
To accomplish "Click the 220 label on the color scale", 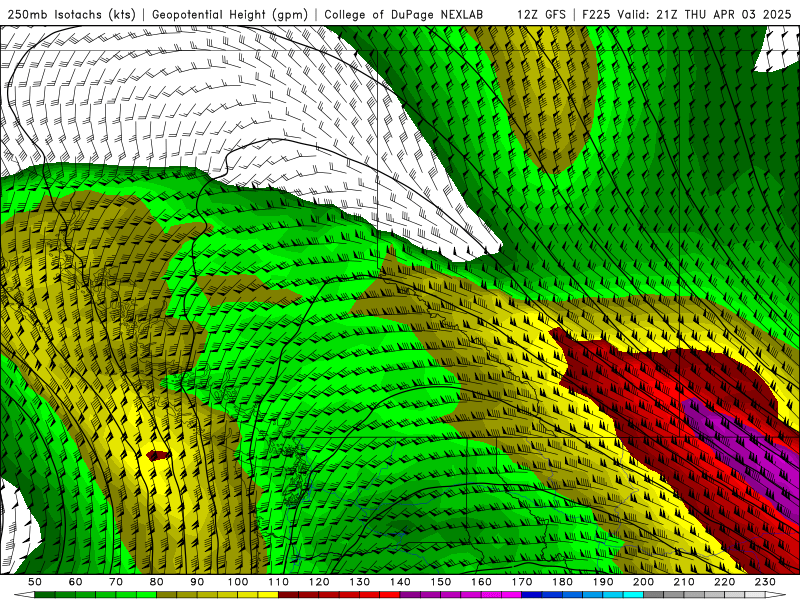I will [x=725, y=582].
